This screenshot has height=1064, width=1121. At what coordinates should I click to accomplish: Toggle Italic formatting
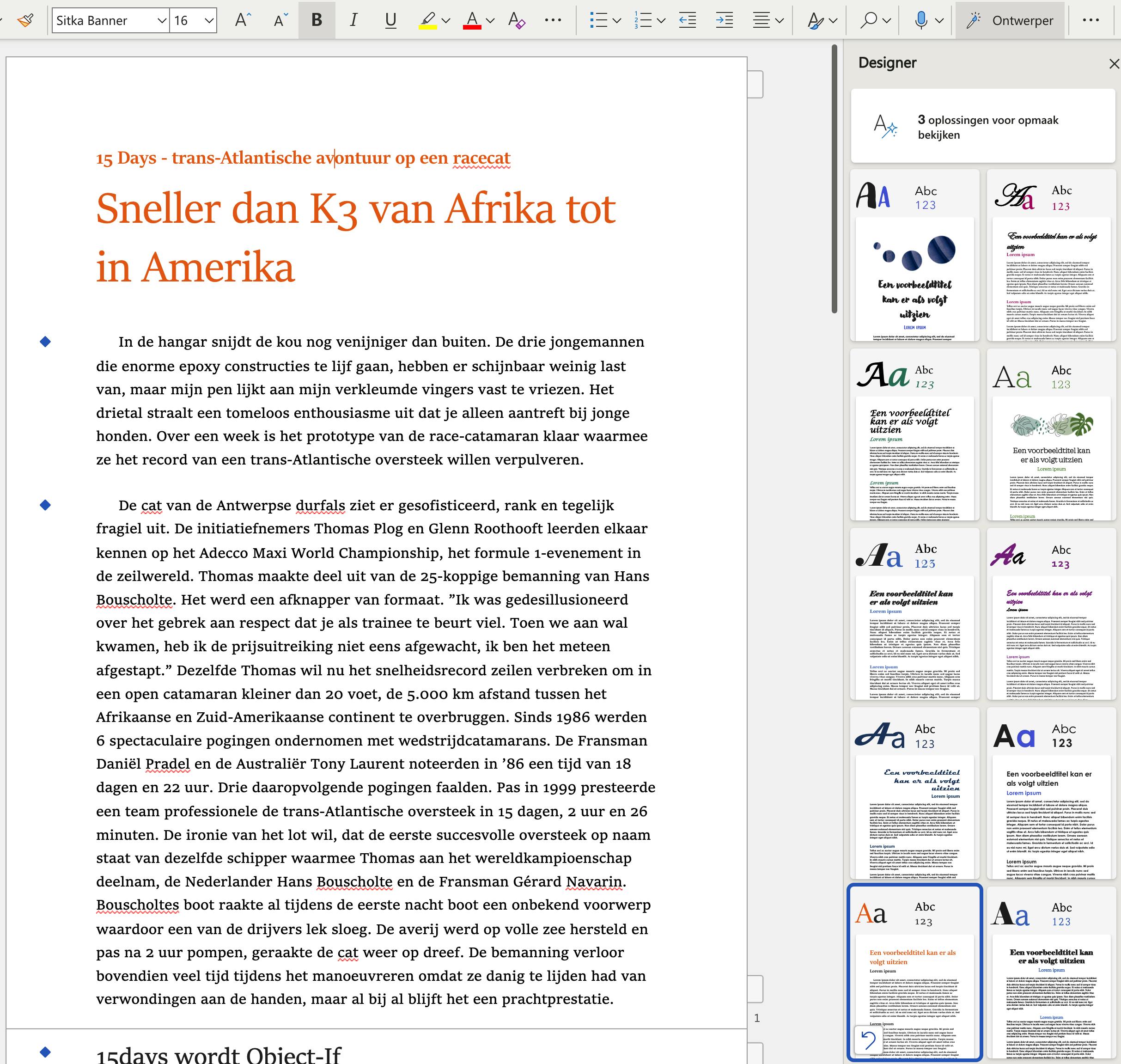click(x=353, y=20)
